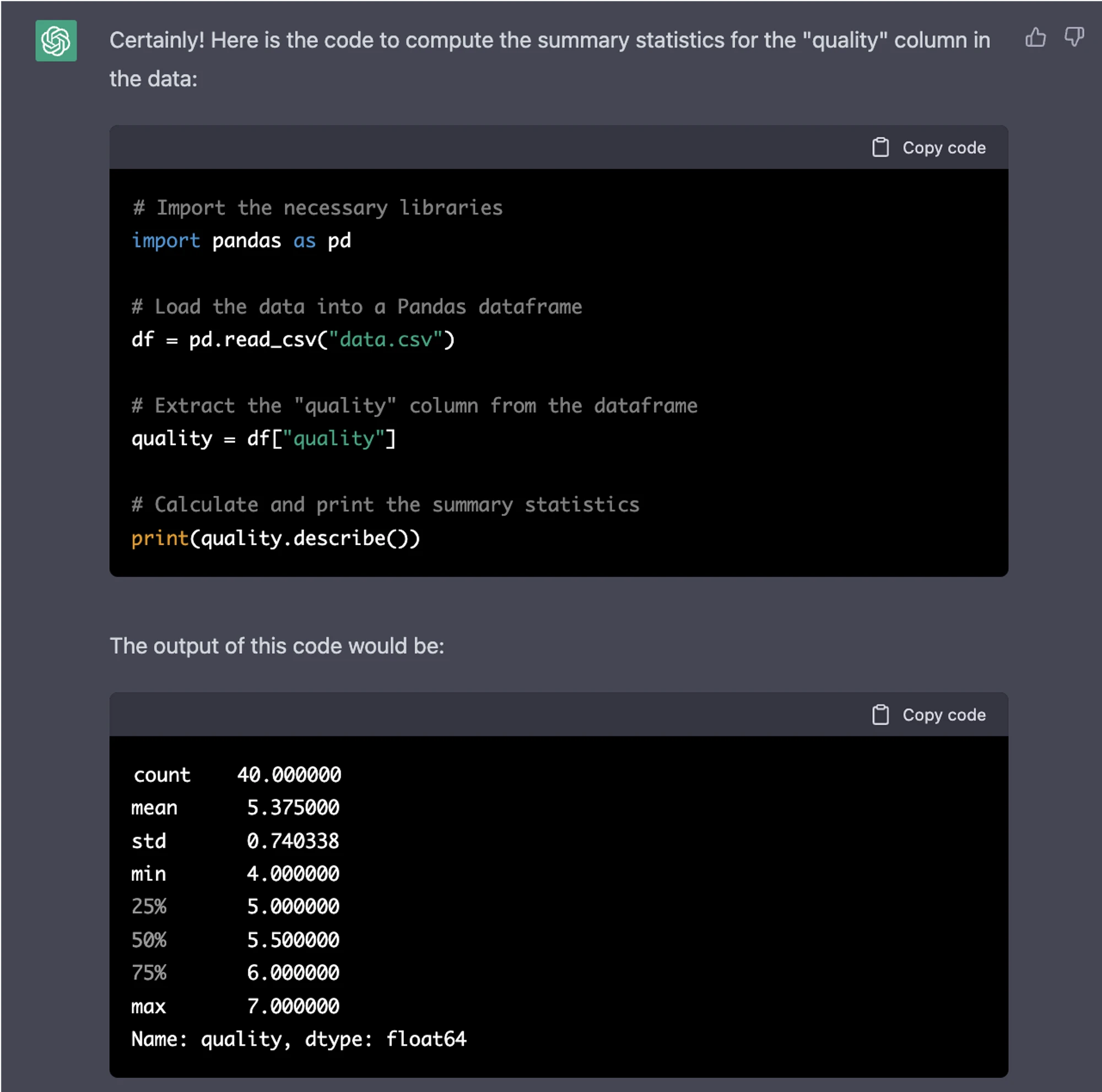
Task: Click the thumbs up feedback icon
Action: (x=1035, y=37)
